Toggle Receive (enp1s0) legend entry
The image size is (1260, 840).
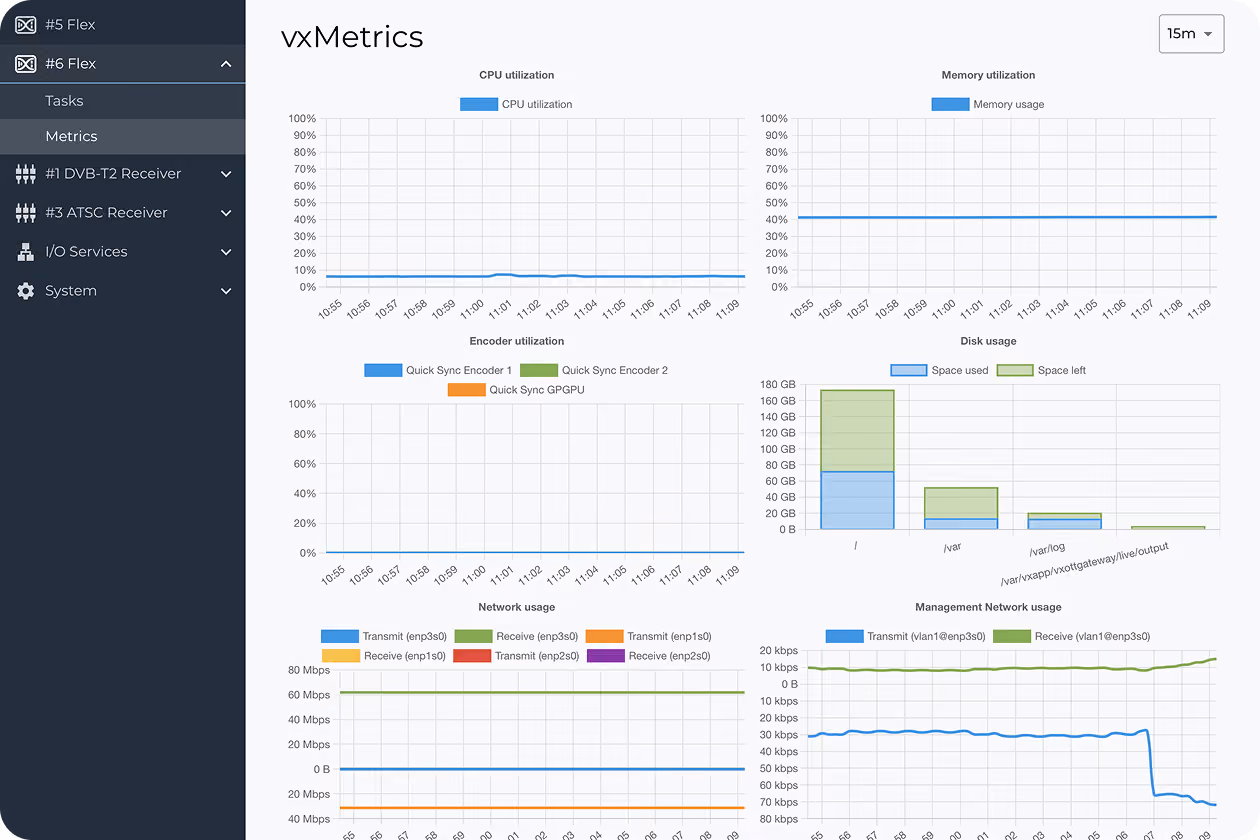pyautogui.click(x=383, y=656)
